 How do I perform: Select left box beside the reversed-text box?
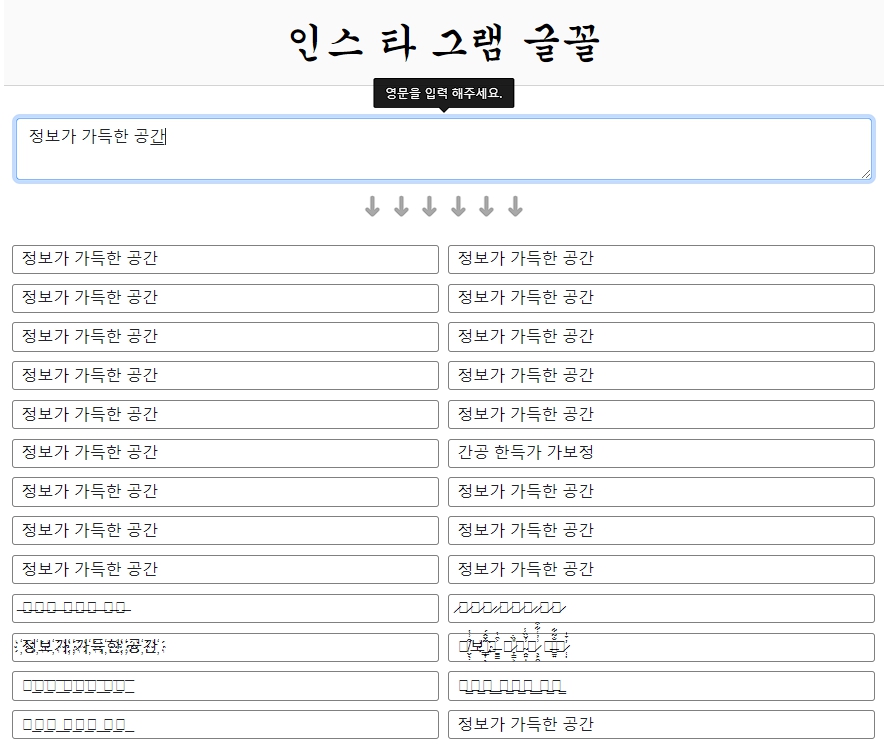click(x=225, y=453)
